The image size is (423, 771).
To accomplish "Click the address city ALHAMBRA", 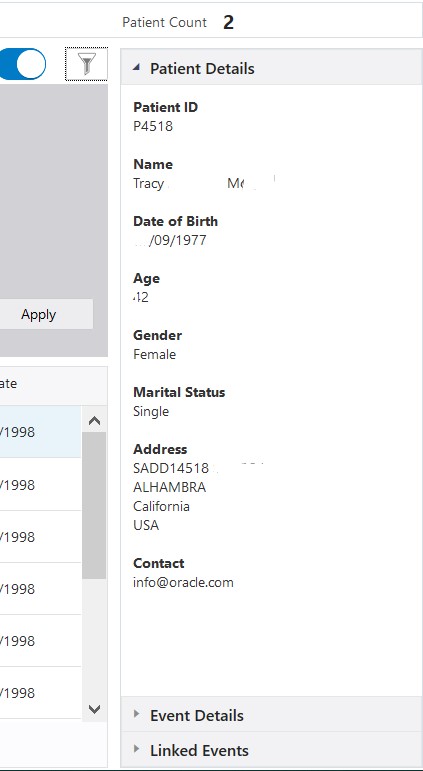I will [169, 487].
